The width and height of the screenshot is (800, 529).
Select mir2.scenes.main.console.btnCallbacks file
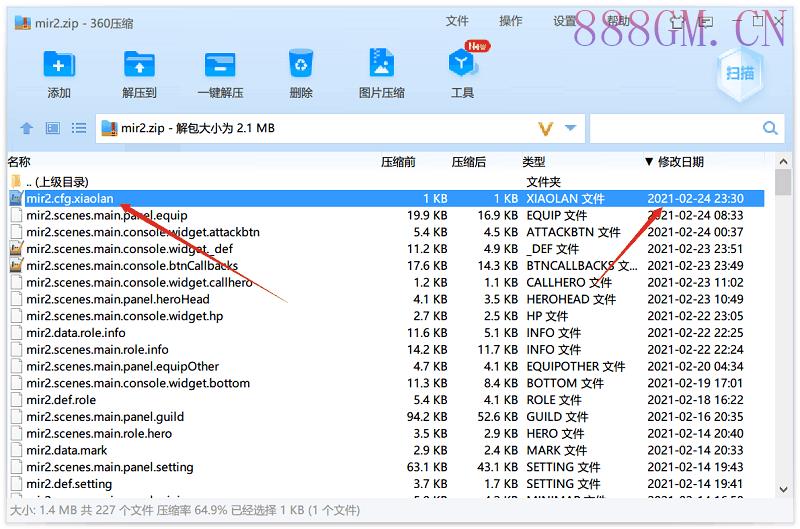[386, 265]
